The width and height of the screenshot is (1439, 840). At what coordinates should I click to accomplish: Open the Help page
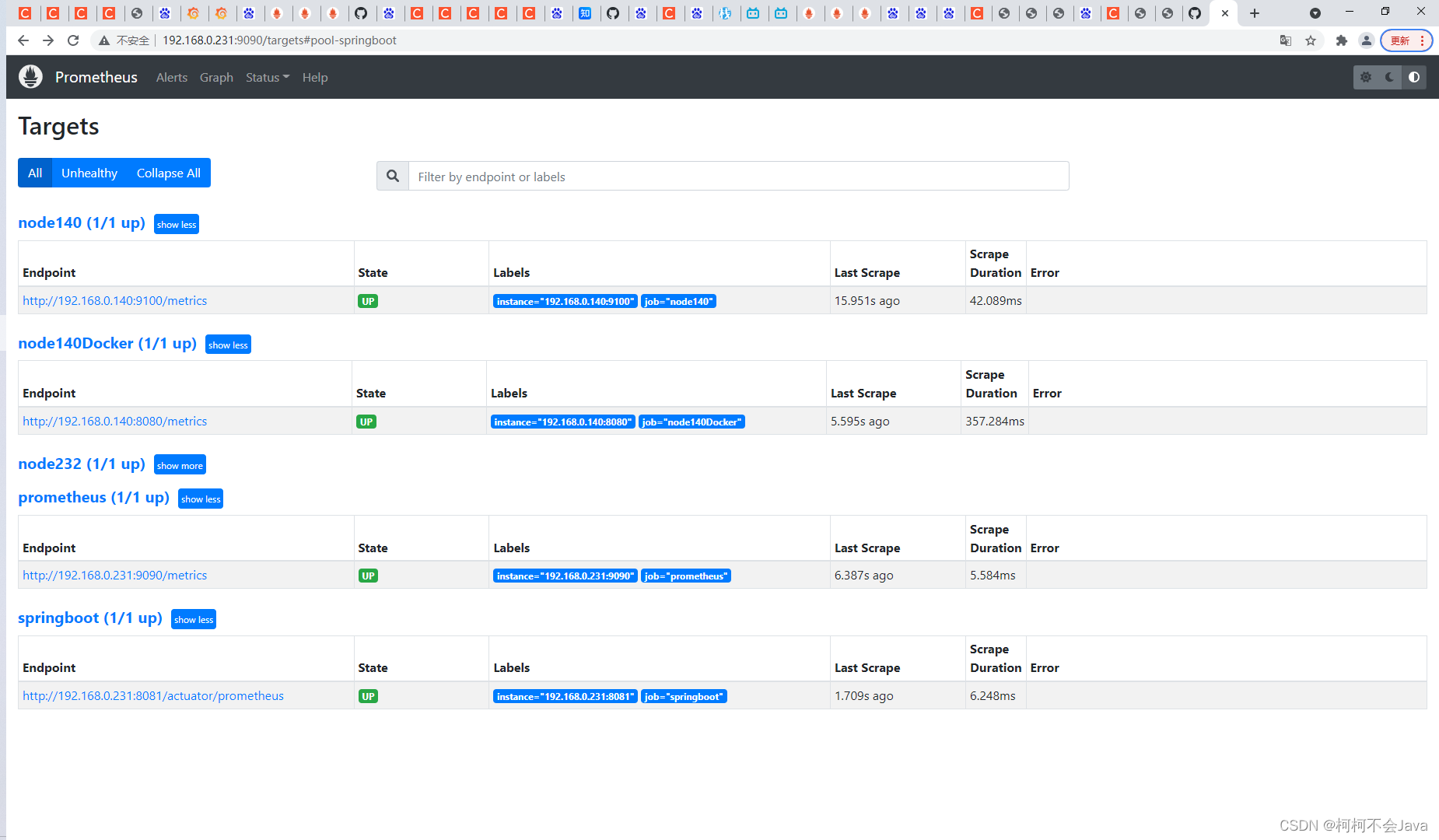click(315, 77)
